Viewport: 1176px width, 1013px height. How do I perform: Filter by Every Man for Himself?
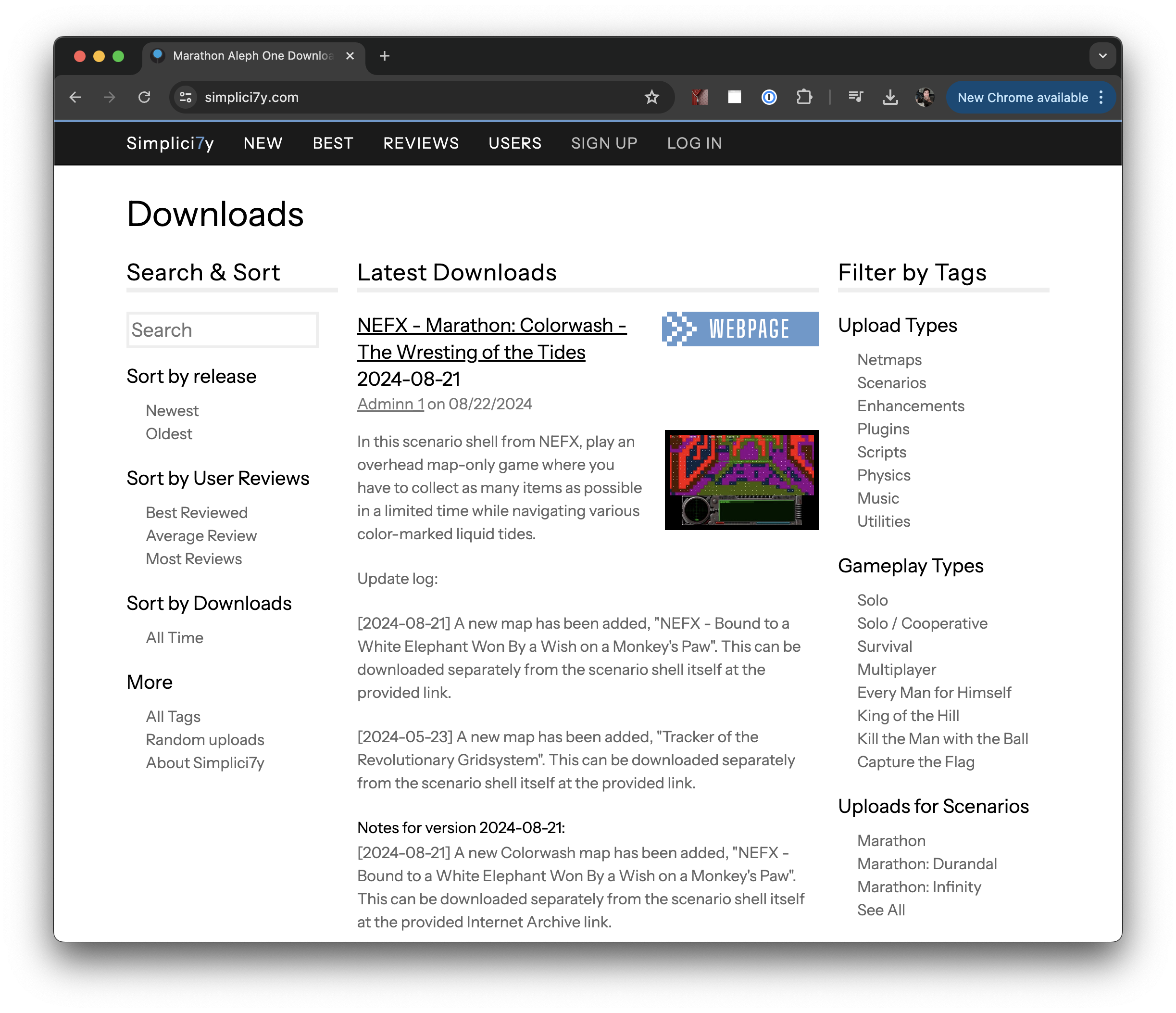(x=934, y=692)
